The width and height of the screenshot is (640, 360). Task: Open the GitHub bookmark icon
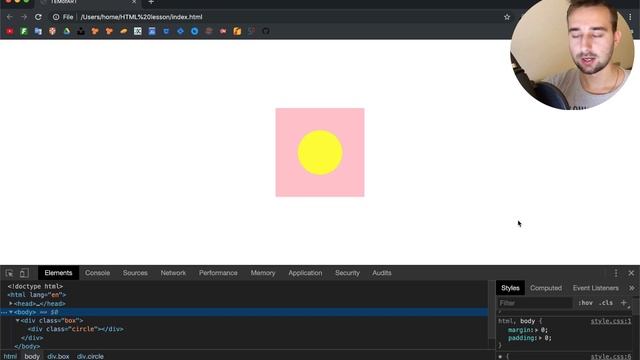266,31
